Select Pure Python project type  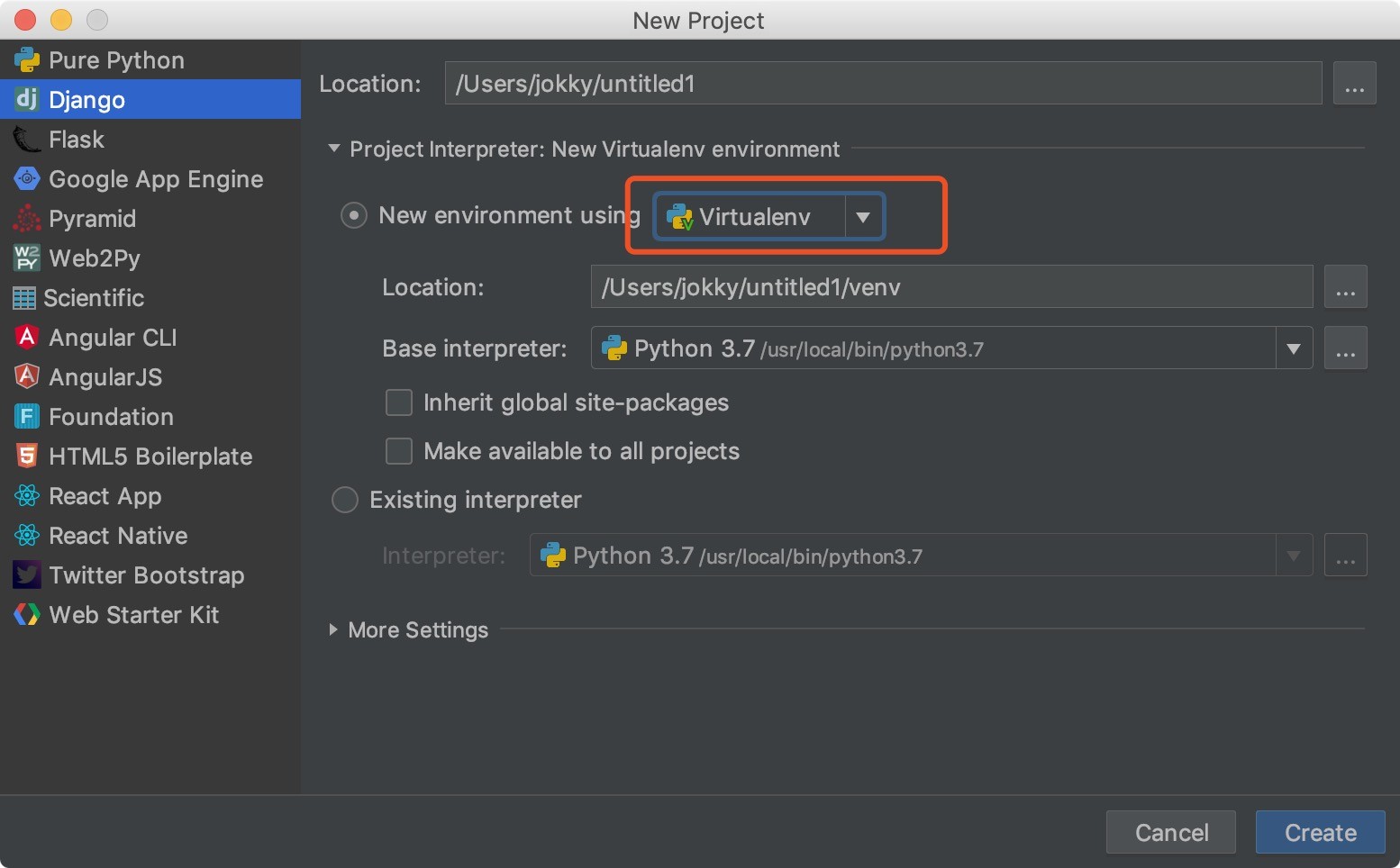click(150, 60)
